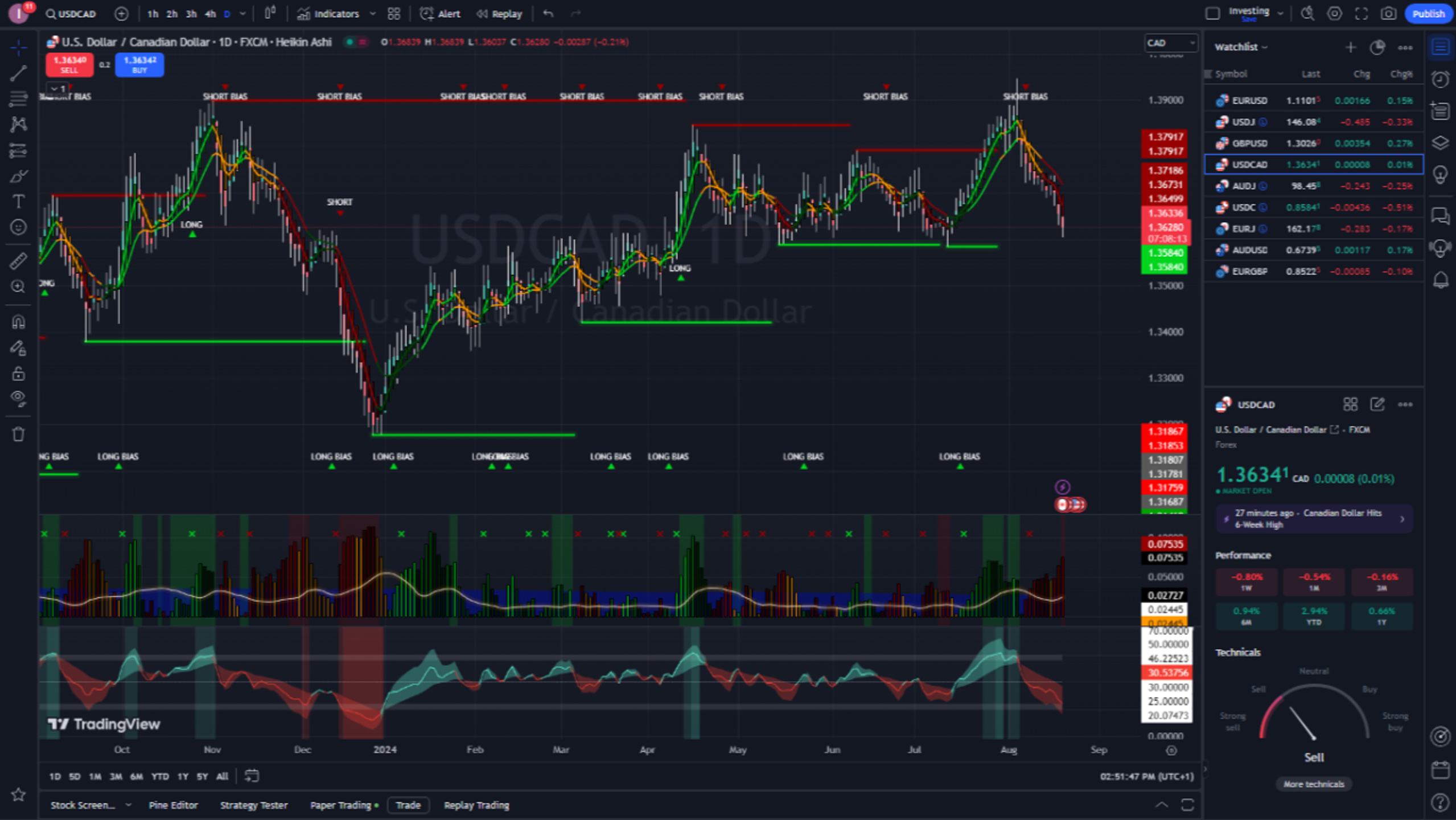1456x820 pixels.
Task: Expand the Indicators favorites dropdown arrow
Action: 373,14
